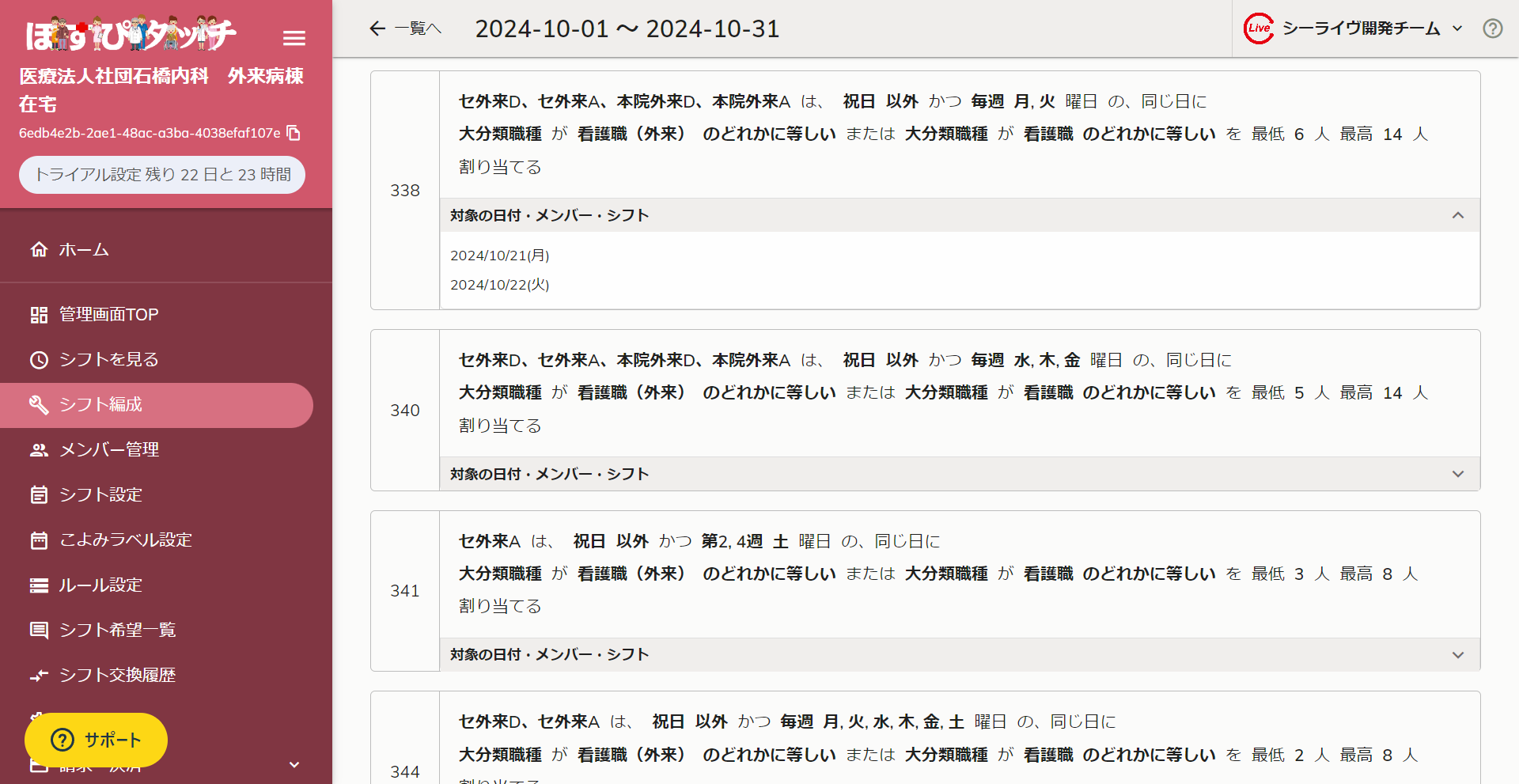The height and width of the screenshot is (784, 1519).
Task: Click rule number 344
Action: coord(405,771)
